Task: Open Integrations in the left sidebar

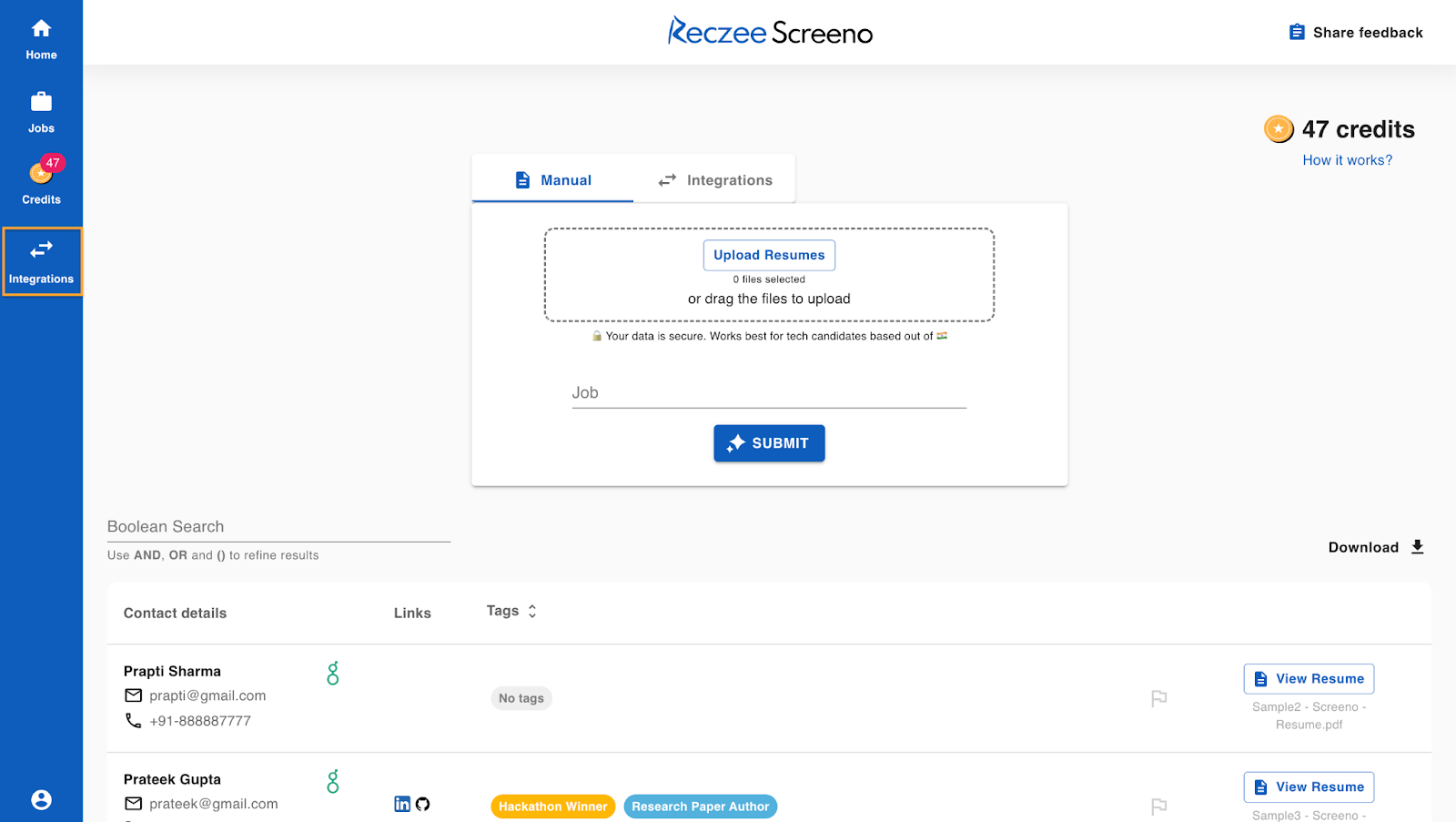Action: [41, 261]
